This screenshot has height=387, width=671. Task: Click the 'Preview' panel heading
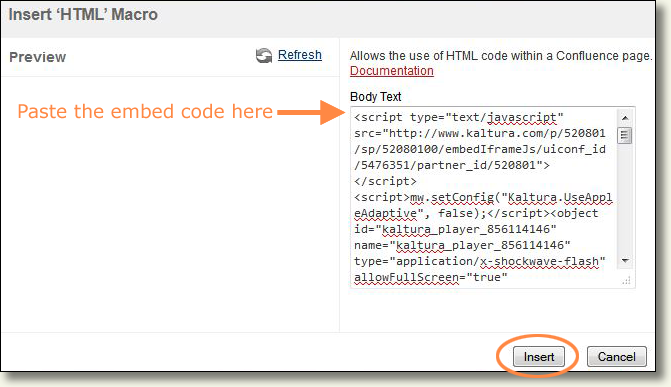click(38, 57)
